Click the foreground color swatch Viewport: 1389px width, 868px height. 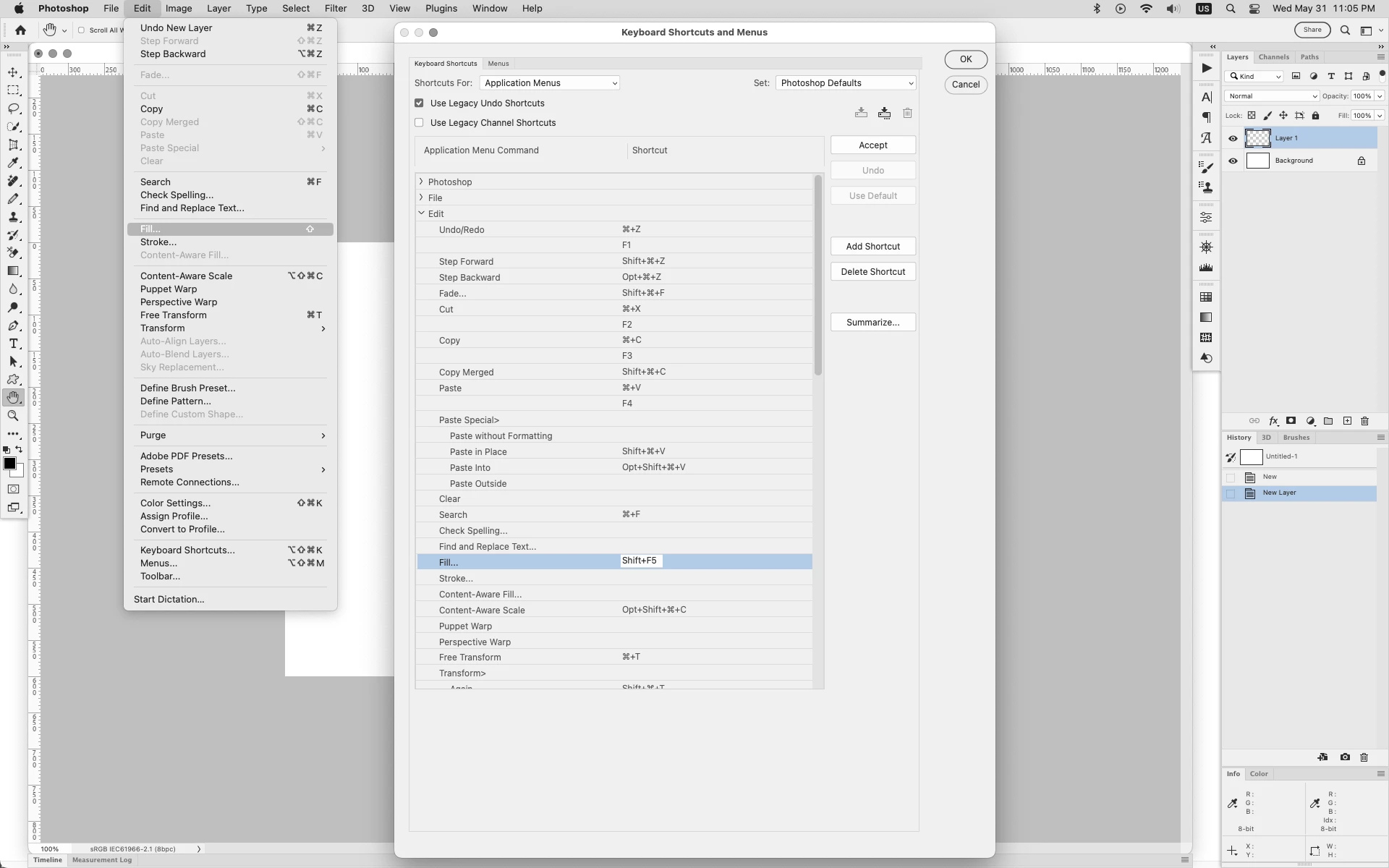[9, 464]
